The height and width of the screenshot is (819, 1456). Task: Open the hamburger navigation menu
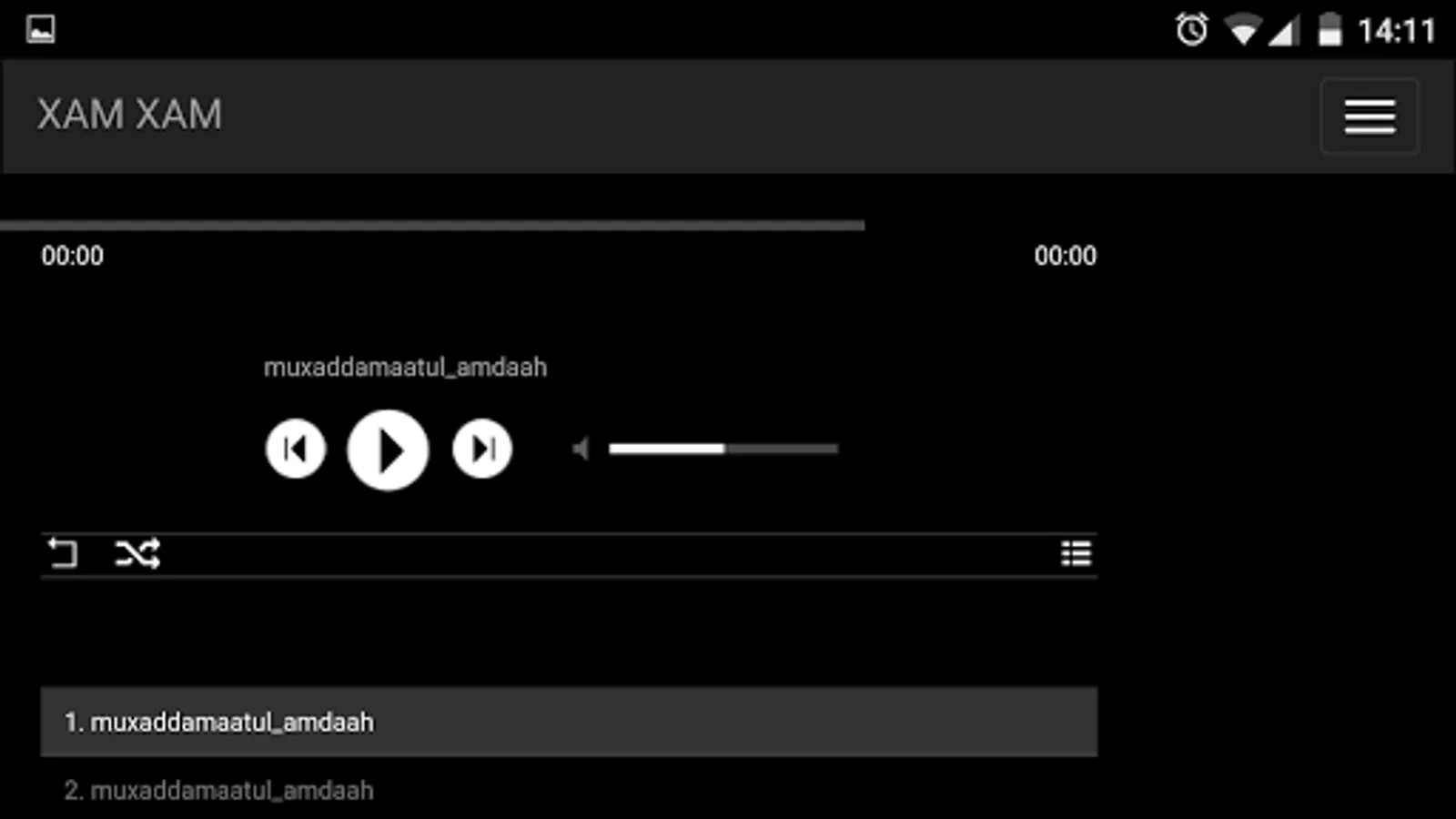point(1370,116)
